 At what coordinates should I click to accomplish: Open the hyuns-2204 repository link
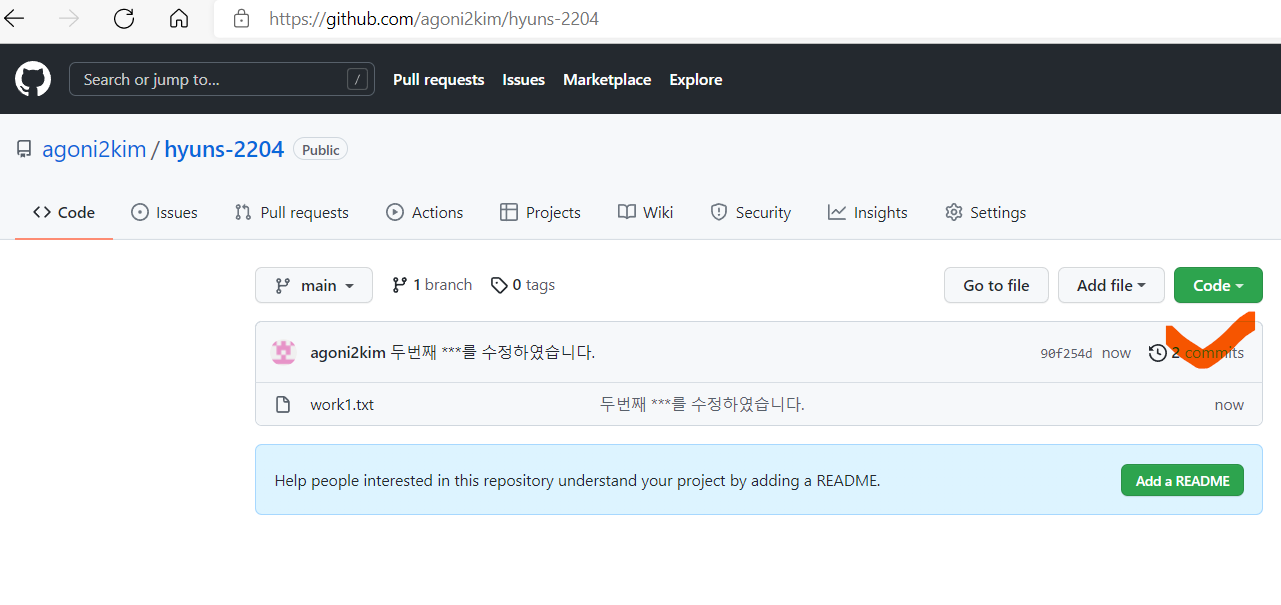[x=224, y=150]
